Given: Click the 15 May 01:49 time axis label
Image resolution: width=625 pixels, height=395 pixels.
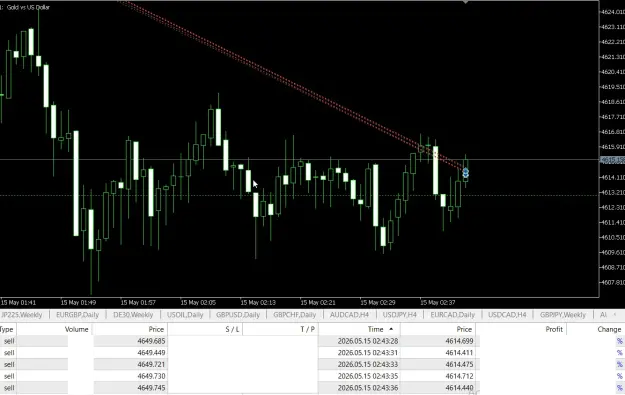Looking at the screenshot, I should pos(78,303).
